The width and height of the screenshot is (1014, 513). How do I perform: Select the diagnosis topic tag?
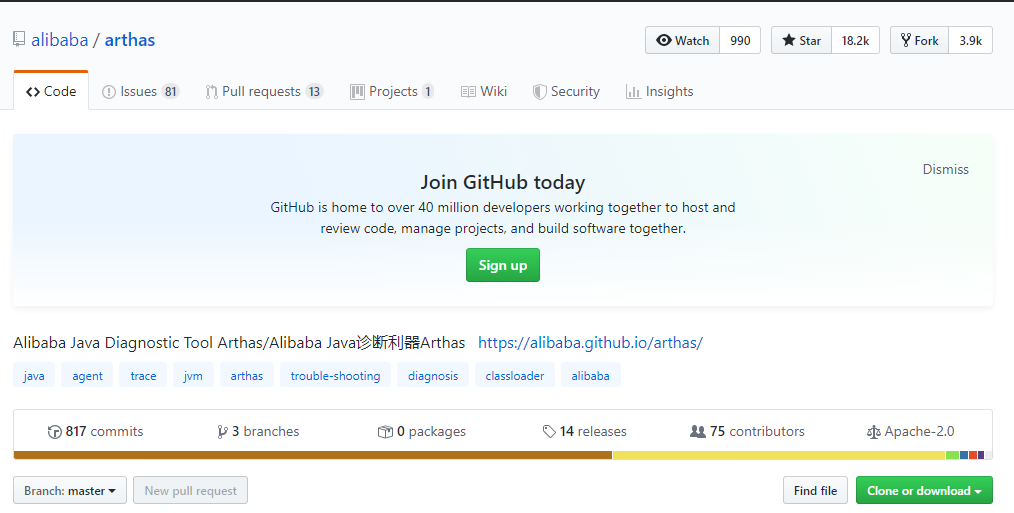click(x=433, y=375)
